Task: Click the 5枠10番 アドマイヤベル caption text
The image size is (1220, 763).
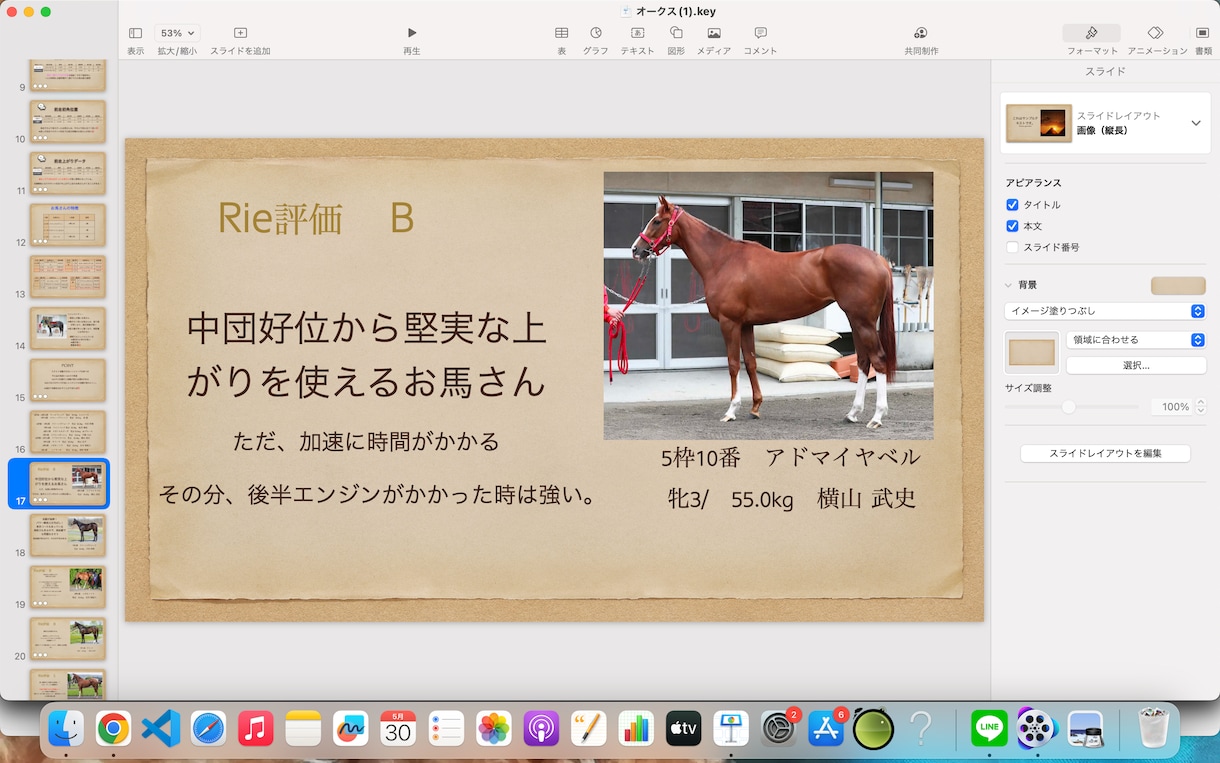Action: pos(790,458)
